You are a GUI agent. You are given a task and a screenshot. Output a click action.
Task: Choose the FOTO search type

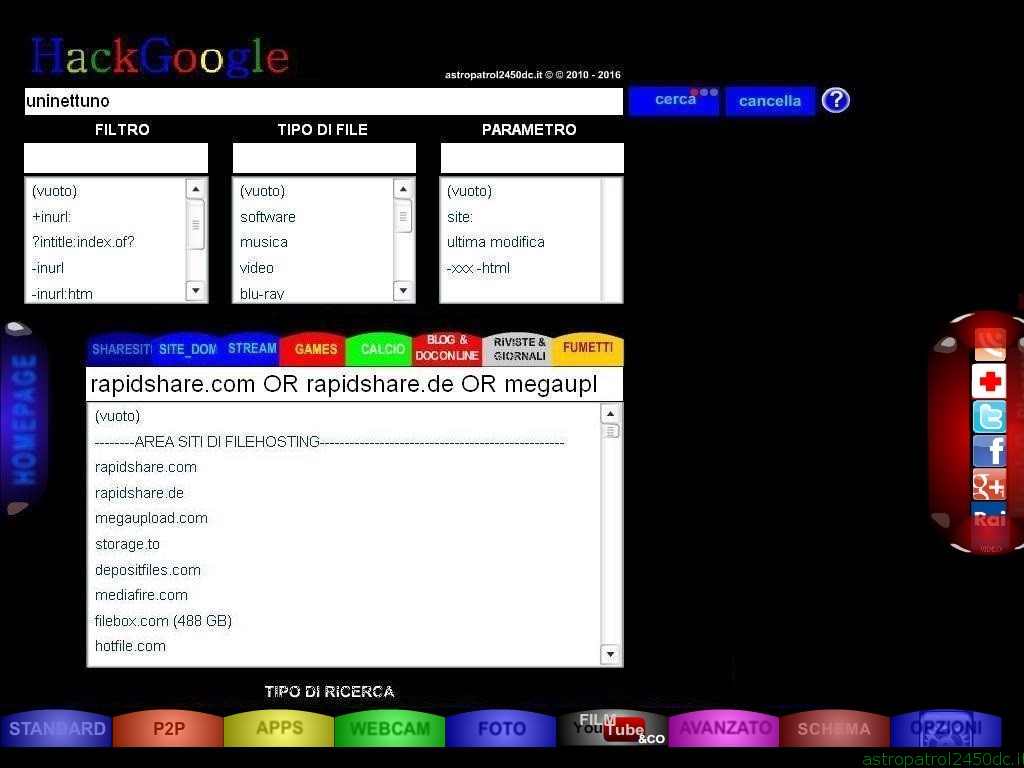[x=501, y=728]
